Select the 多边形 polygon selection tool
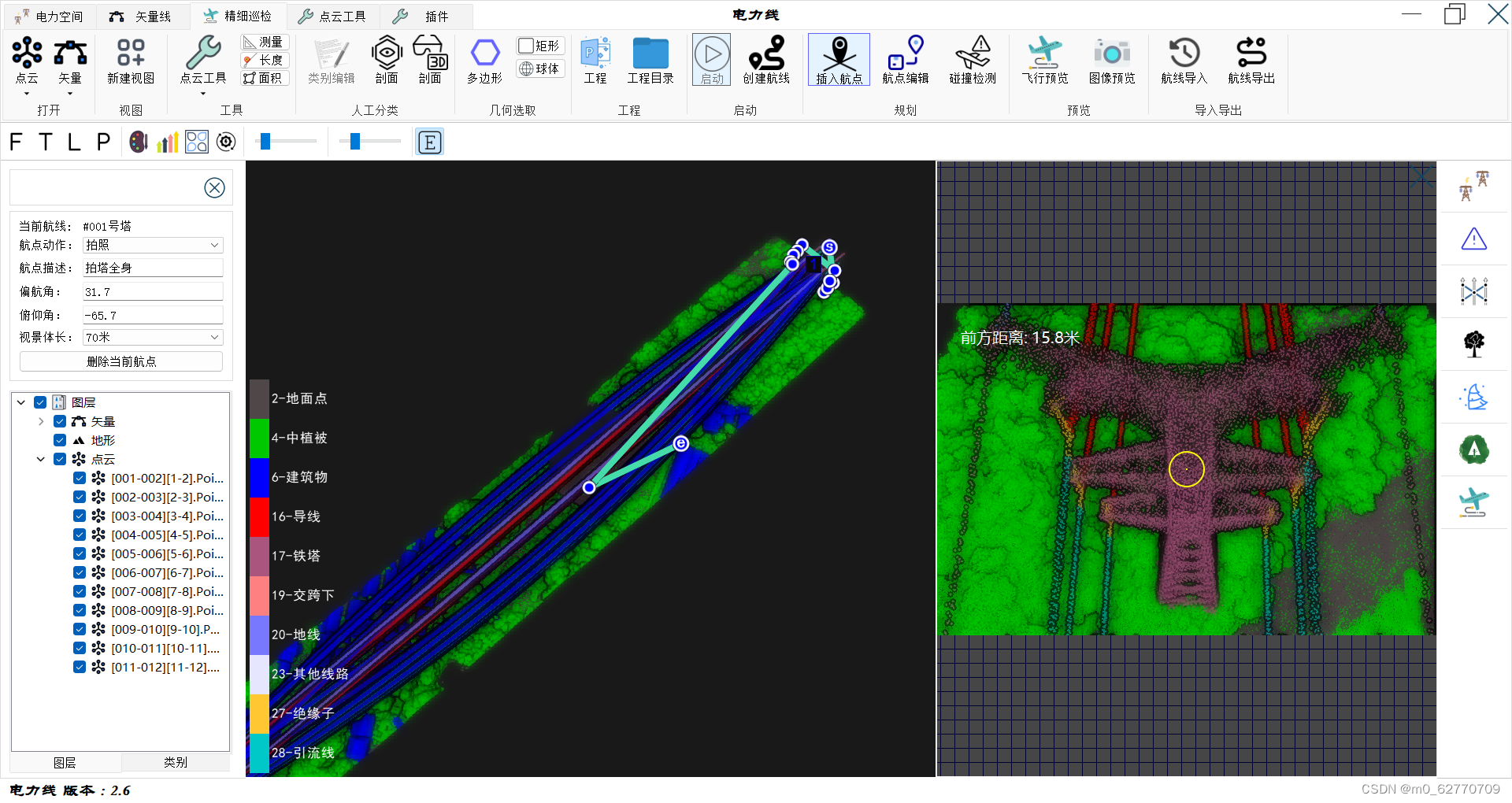Viewport: 1512px width, 803px height. 484,61
